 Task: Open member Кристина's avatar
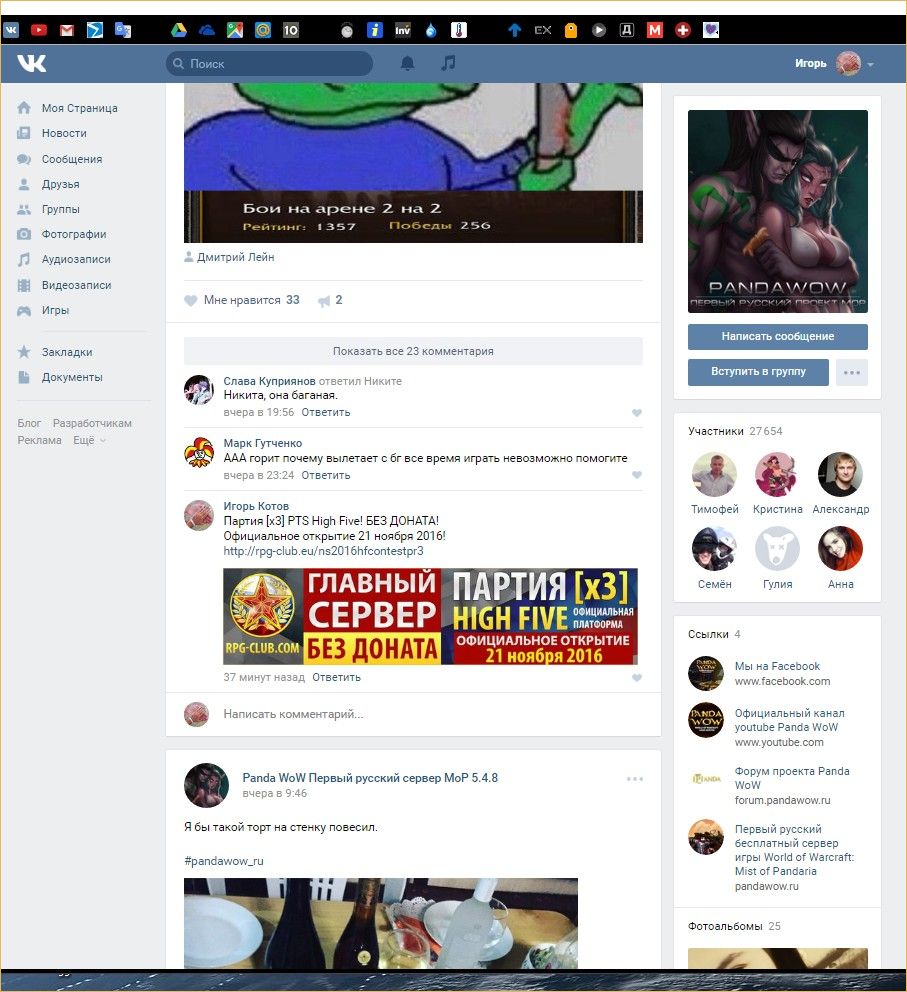(777, 474)
